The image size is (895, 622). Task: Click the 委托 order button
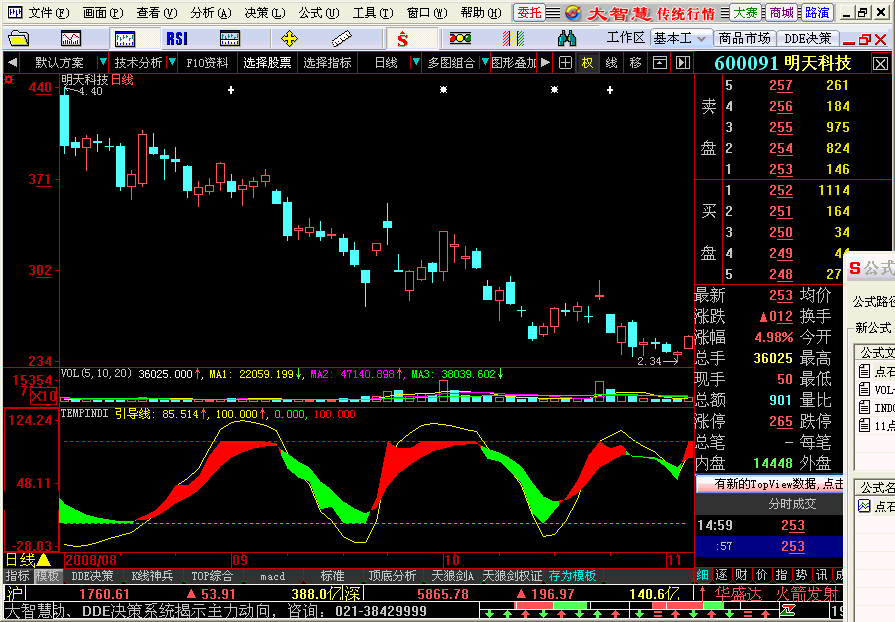tap(529, 13)
